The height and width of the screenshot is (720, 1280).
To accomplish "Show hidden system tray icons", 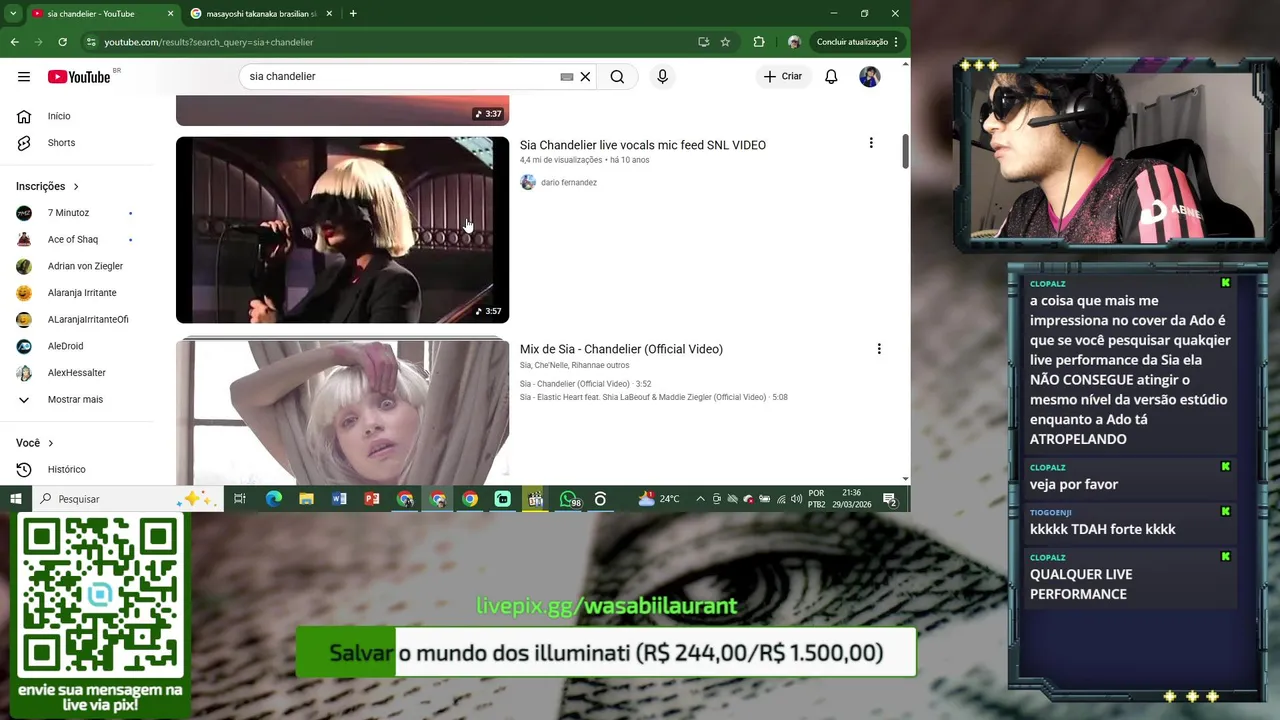I will 700,499.
